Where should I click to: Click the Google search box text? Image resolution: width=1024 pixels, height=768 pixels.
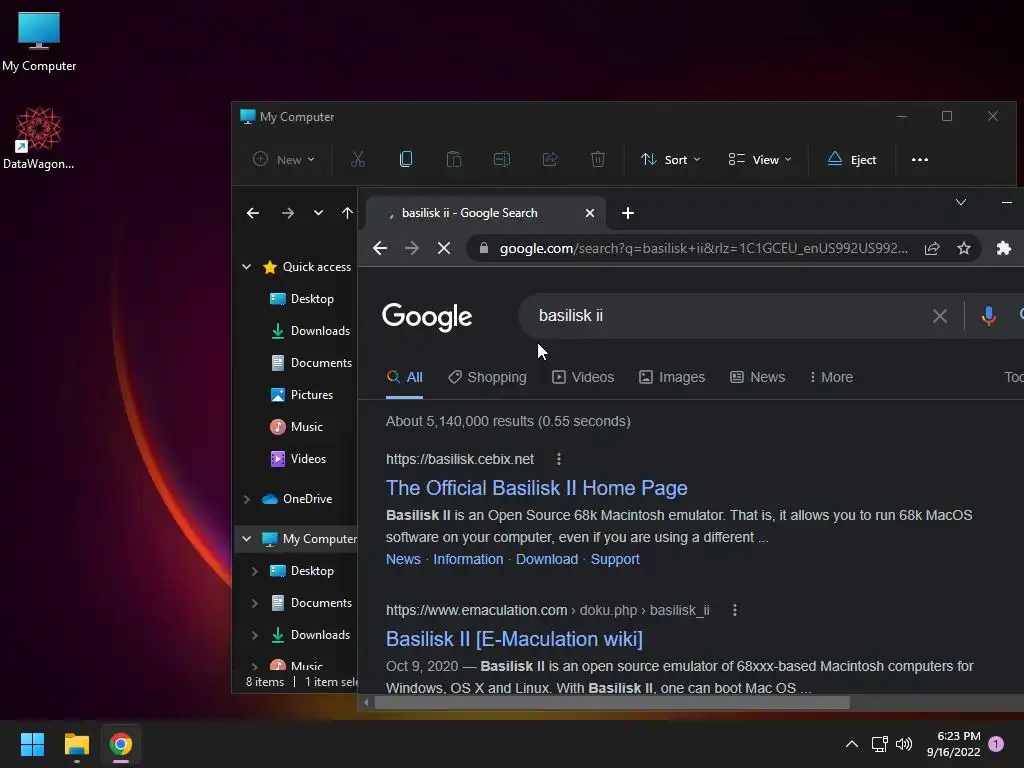571,315
